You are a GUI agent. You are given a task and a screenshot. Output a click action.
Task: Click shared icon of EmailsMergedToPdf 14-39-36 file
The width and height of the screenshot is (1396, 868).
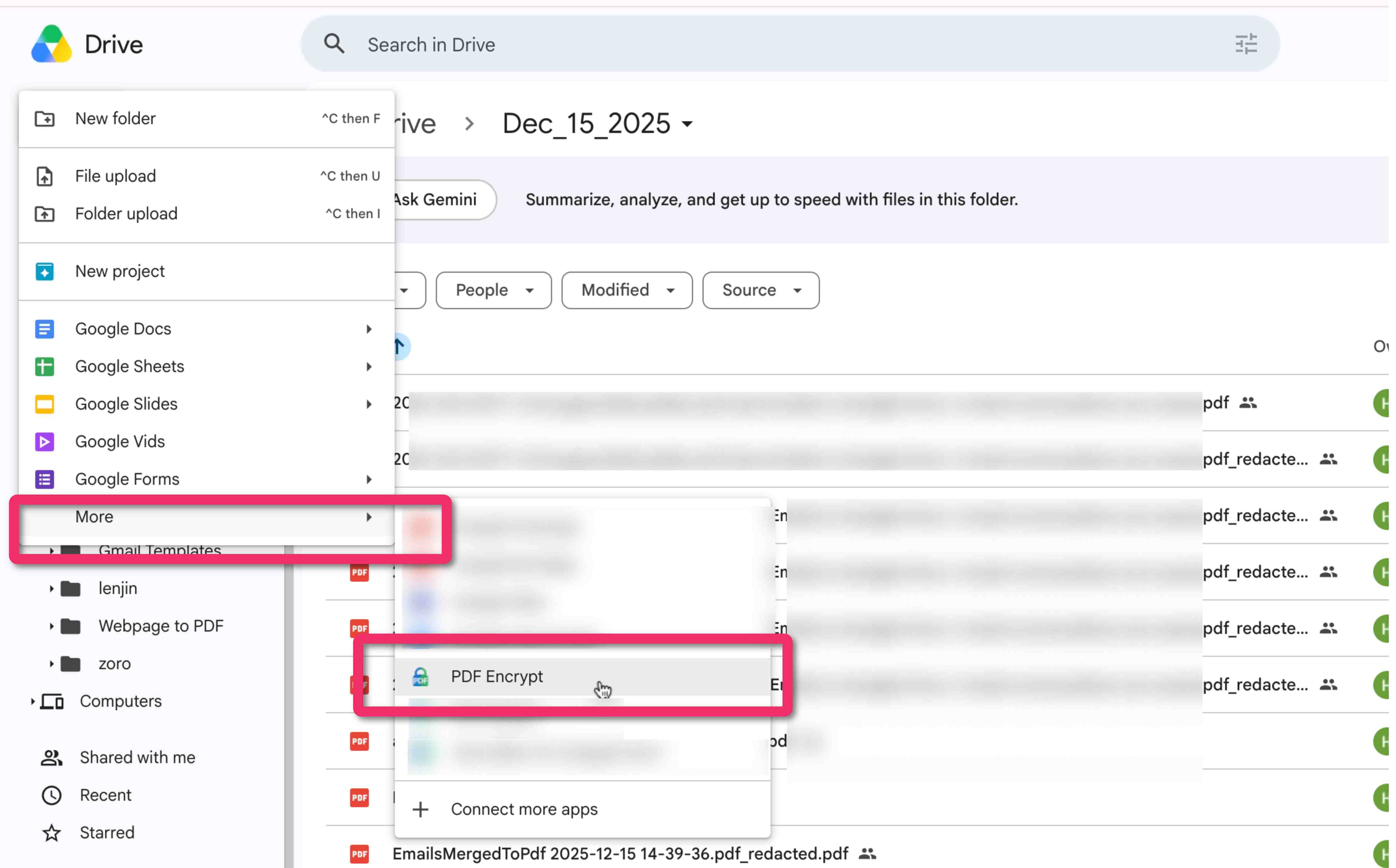(x=867, y=854)
